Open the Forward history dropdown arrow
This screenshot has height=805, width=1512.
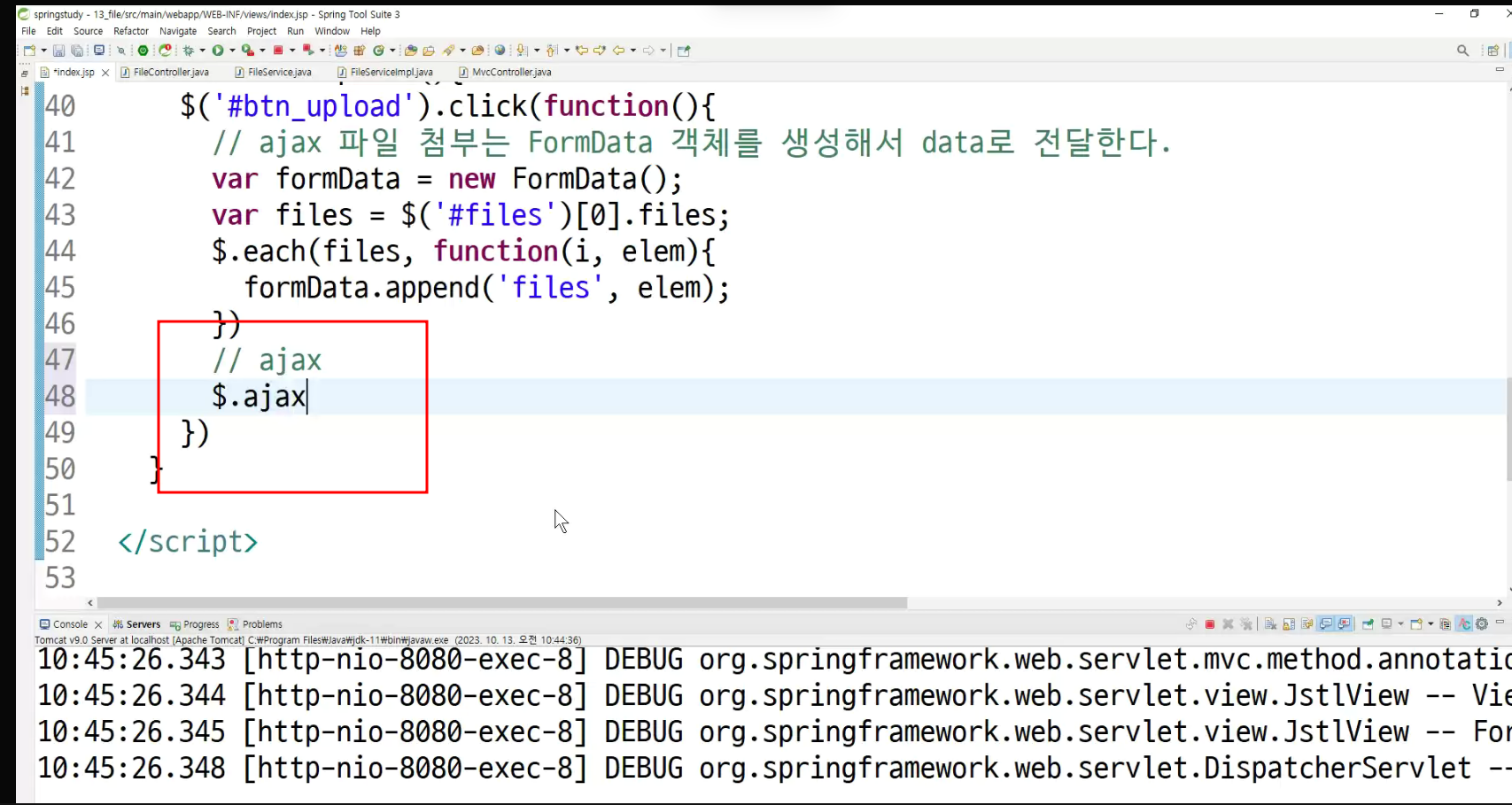pos(663,50)
